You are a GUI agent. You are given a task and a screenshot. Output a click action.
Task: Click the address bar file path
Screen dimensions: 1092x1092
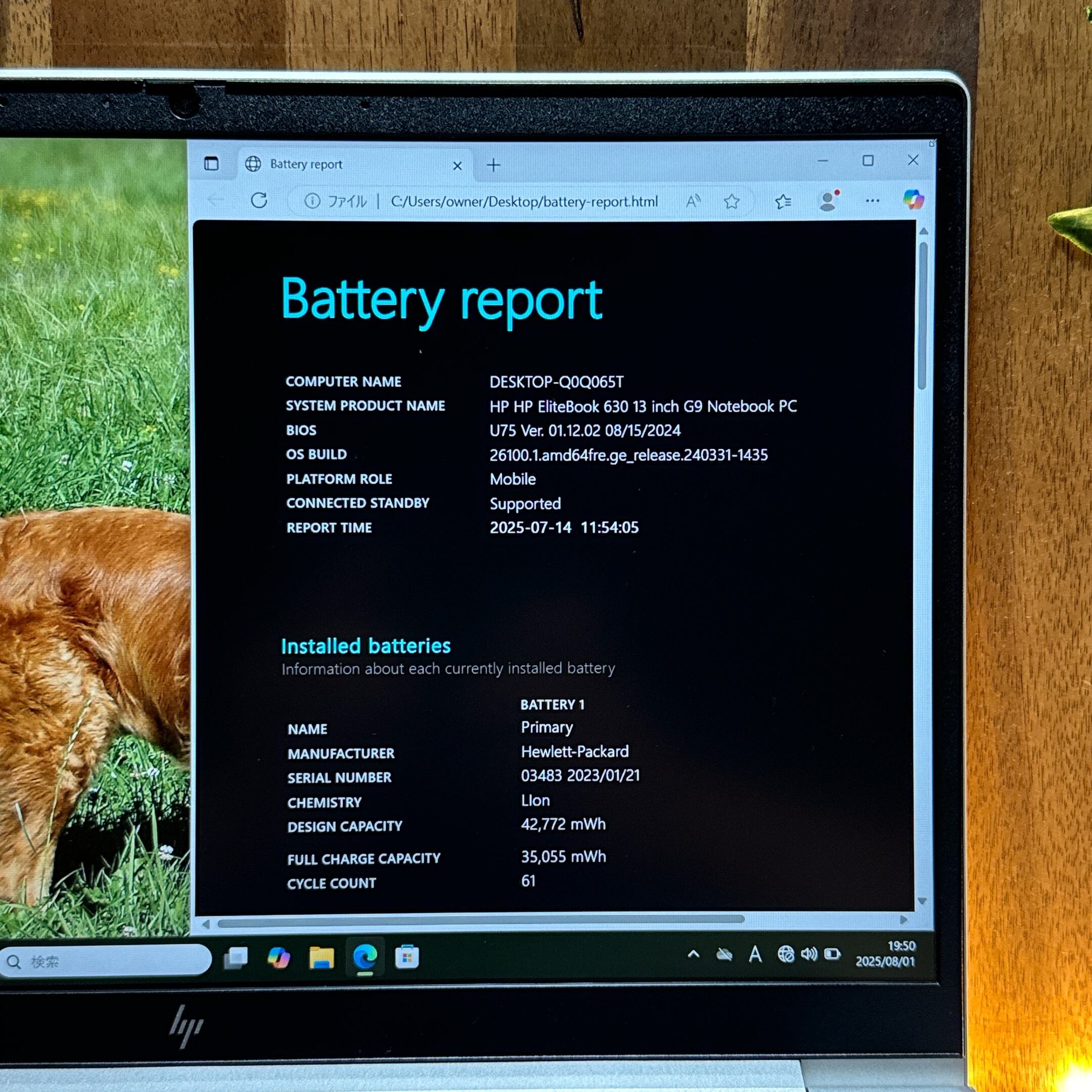pyautogui.click(x=524, y=202)
